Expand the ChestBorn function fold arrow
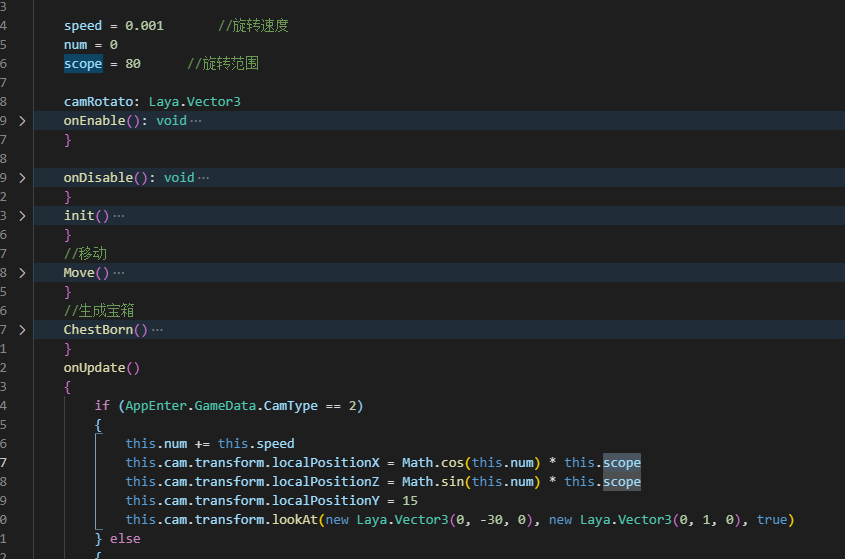 22,330
